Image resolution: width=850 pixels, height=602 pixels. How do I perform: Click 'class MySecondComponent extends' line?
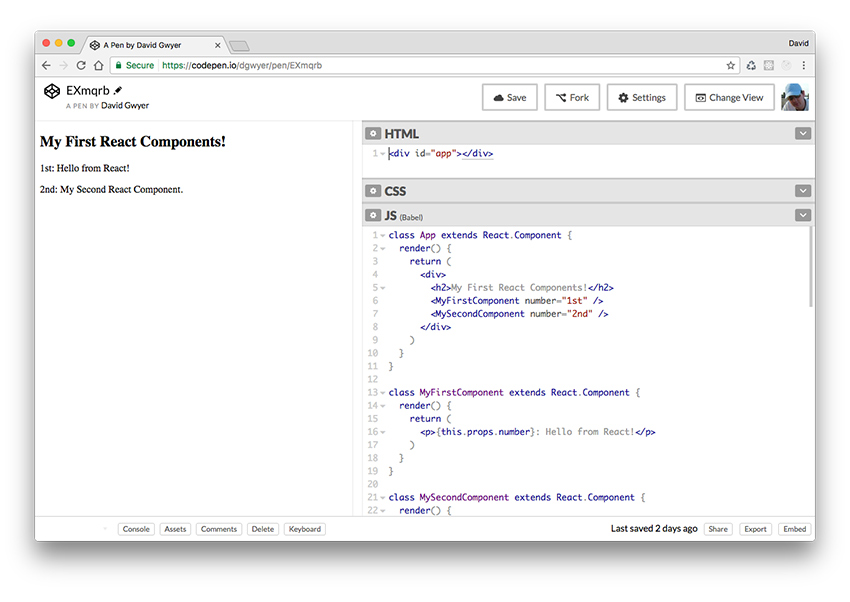[x=517, y=497]
